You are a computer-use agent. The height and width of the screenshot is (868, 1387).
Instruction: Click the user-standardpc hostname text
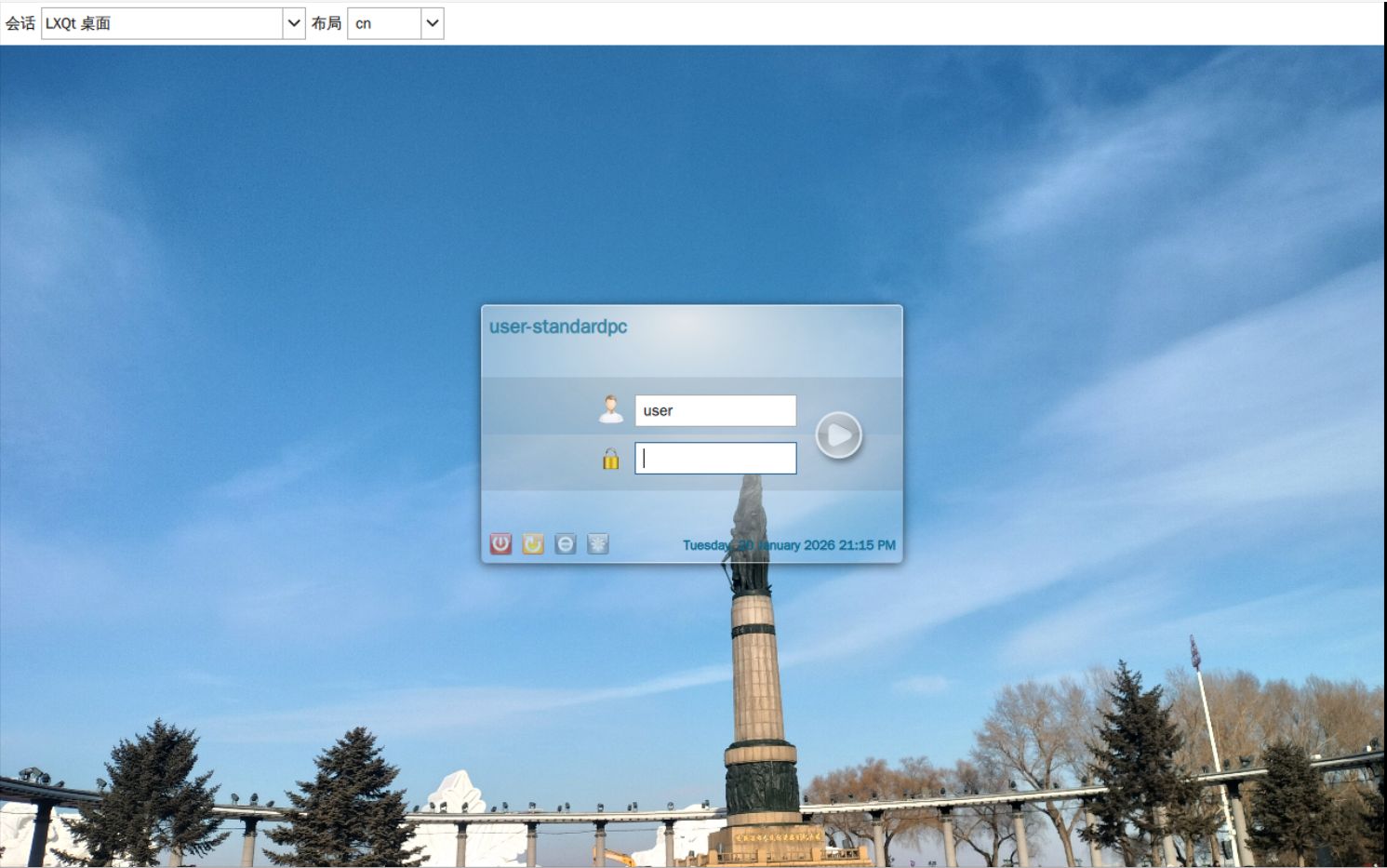pyautogui.click(x=558, y=327)
